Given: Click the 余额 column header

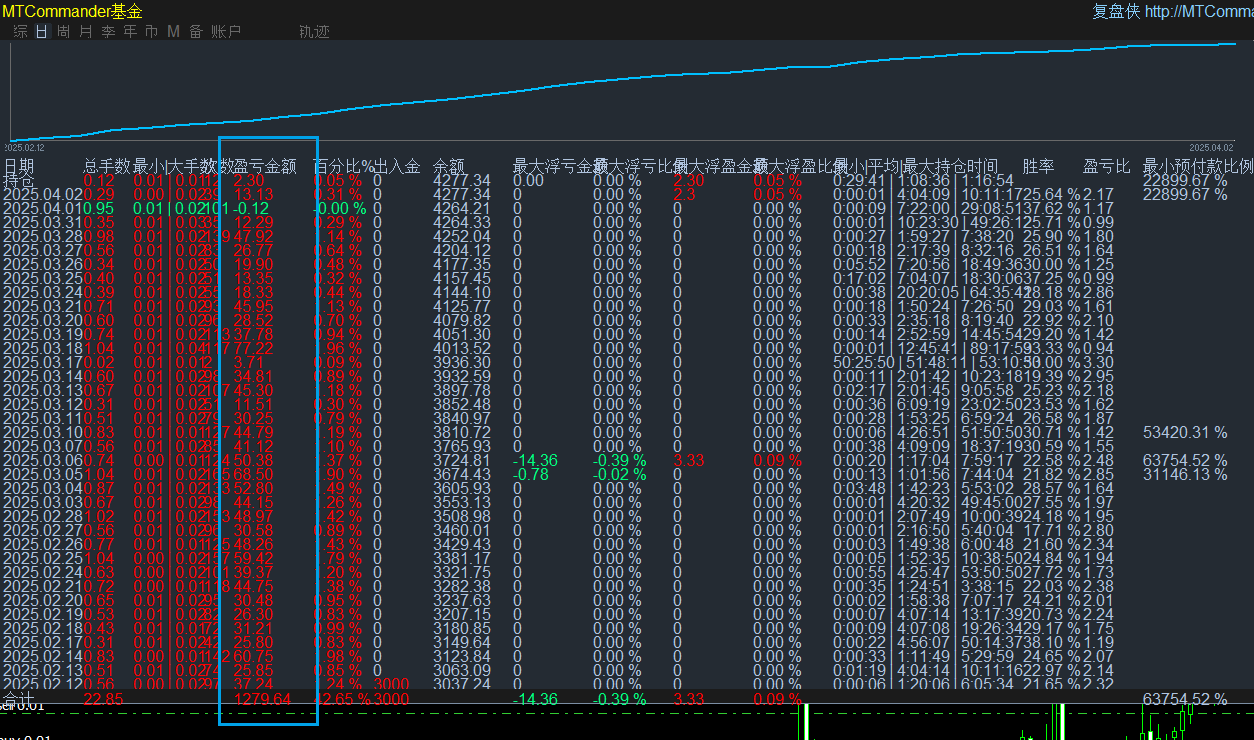Looking at the screenshot, I should click(x=449, y=166).
